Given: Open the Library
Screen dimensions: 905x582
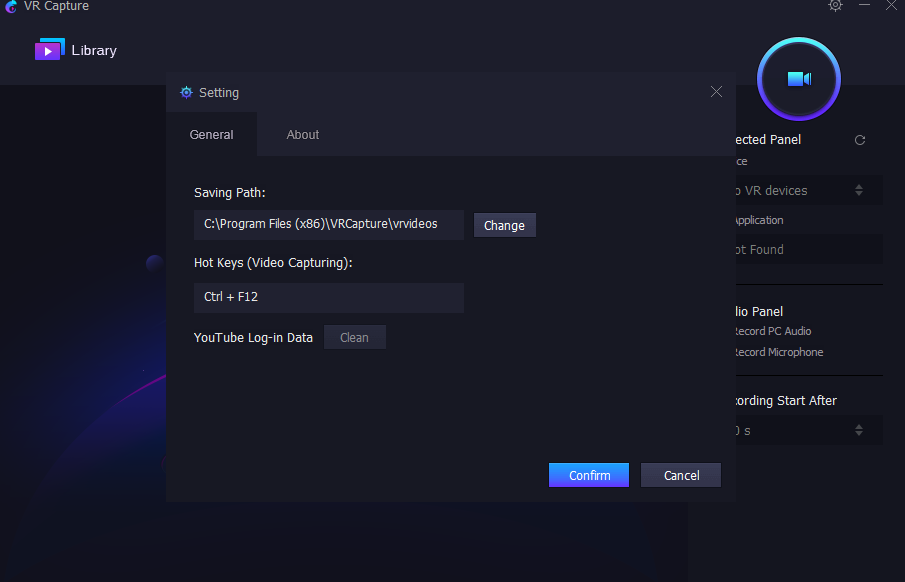Looking at the screenshot, I should [76, 50].
